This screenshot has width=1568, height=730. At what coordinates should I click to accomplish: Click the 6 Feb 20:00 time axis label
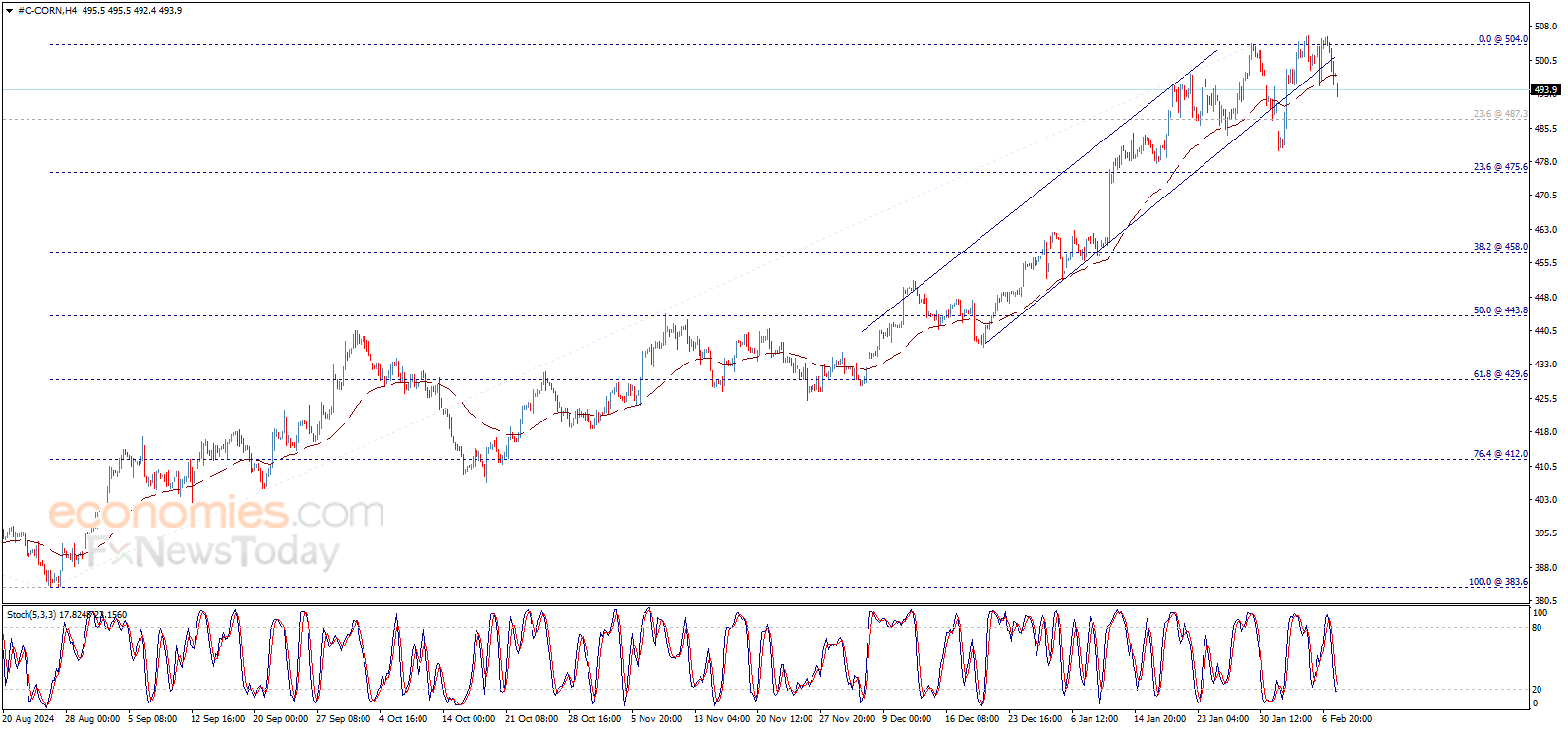click(x=1346, y=719)
